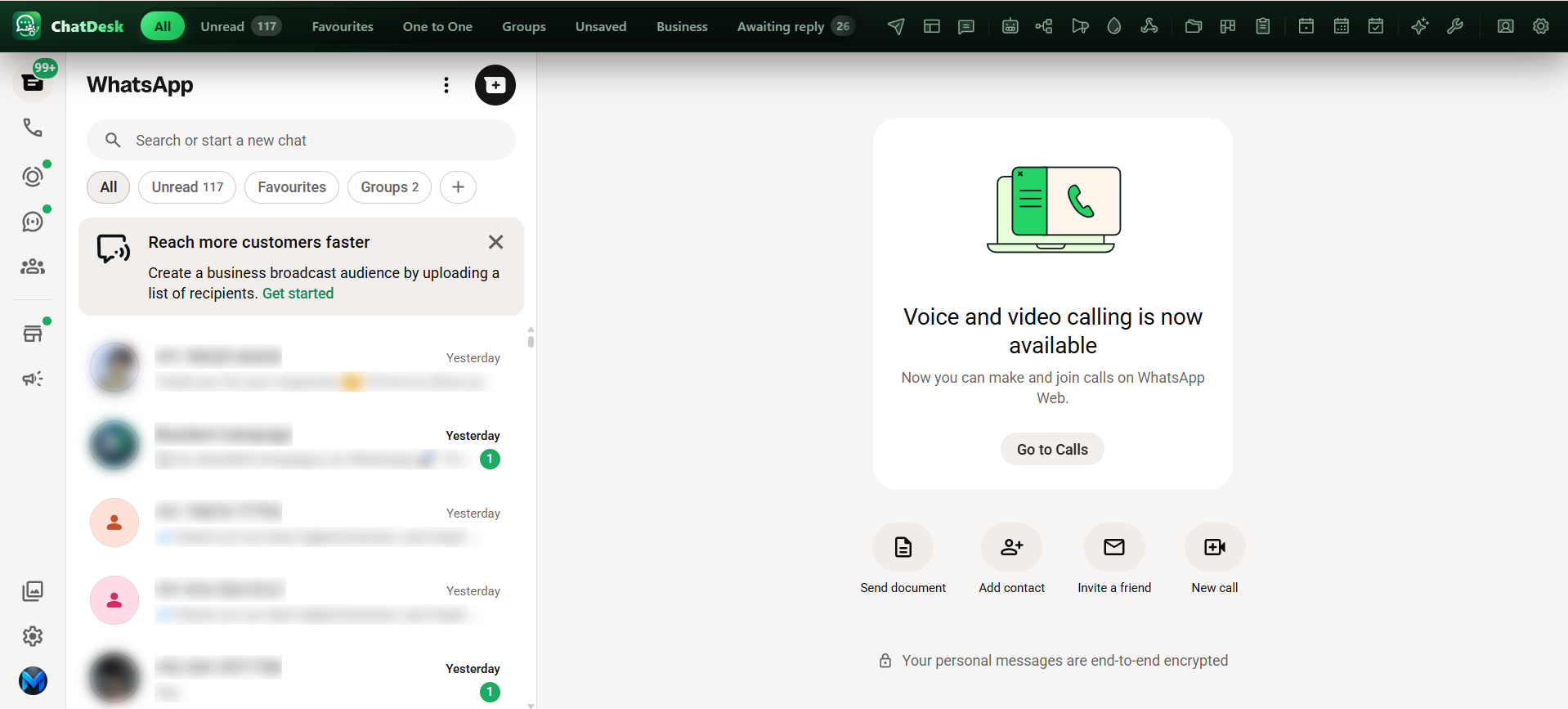Click the clipboard icon
The width and height of the screenshot is (1568, 709).
pos(1262,26)
